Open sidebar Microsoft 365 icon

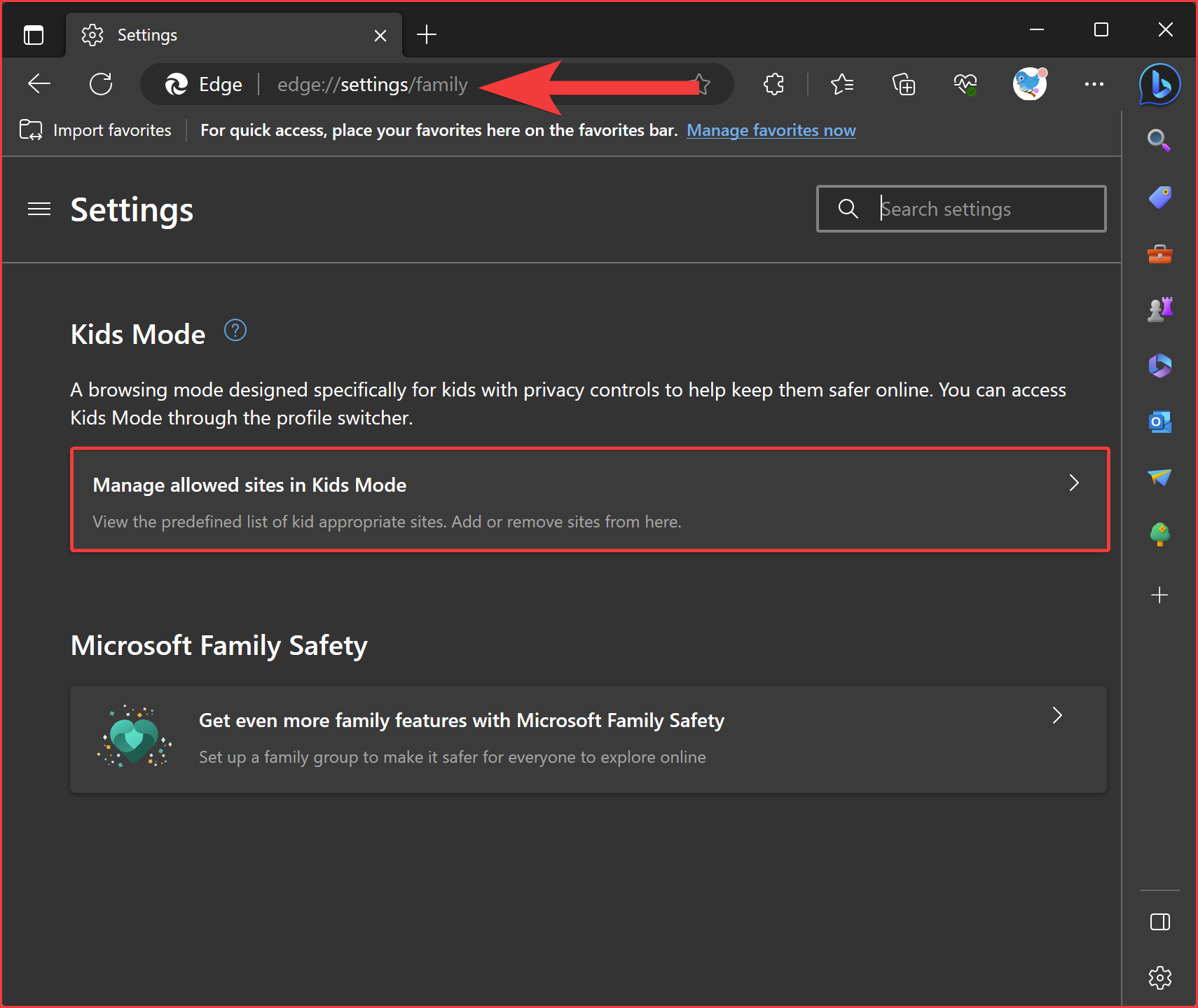tap(1159, 365)
